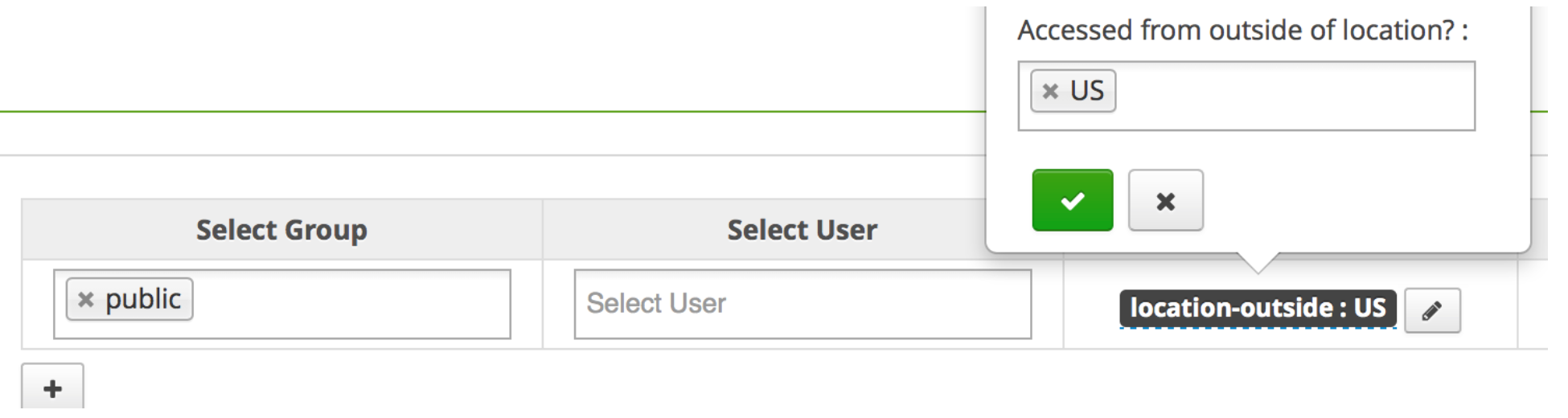
Task: Click the "Accessed from outside of location?" label
Action: tap(1242, 31)
